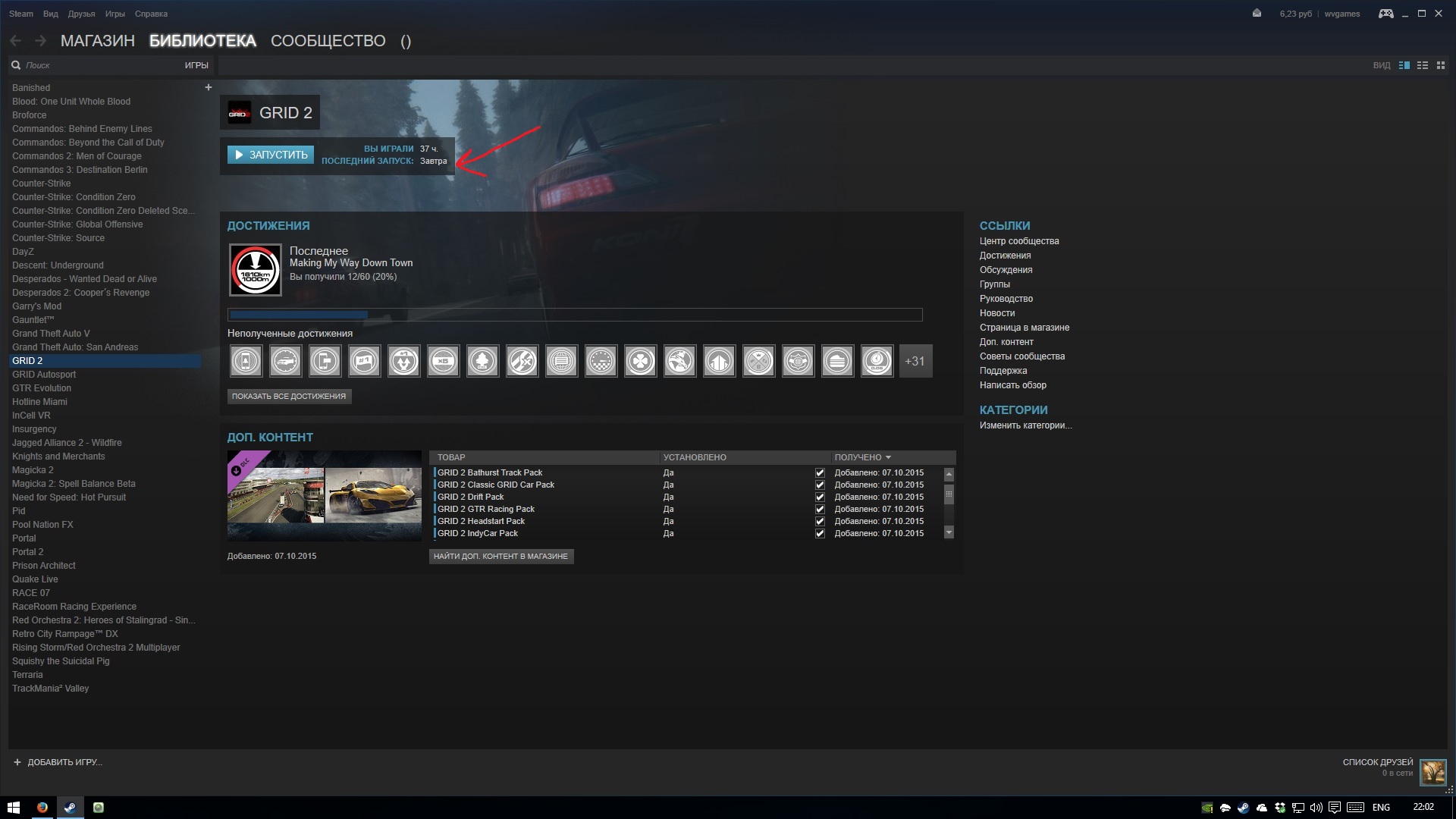Open the Центр сообщества link

click(1019, 241)
